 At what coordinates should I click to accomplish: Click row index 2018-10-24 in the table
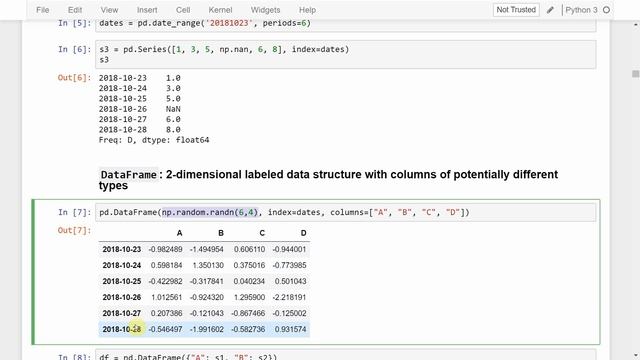point(122,265)
